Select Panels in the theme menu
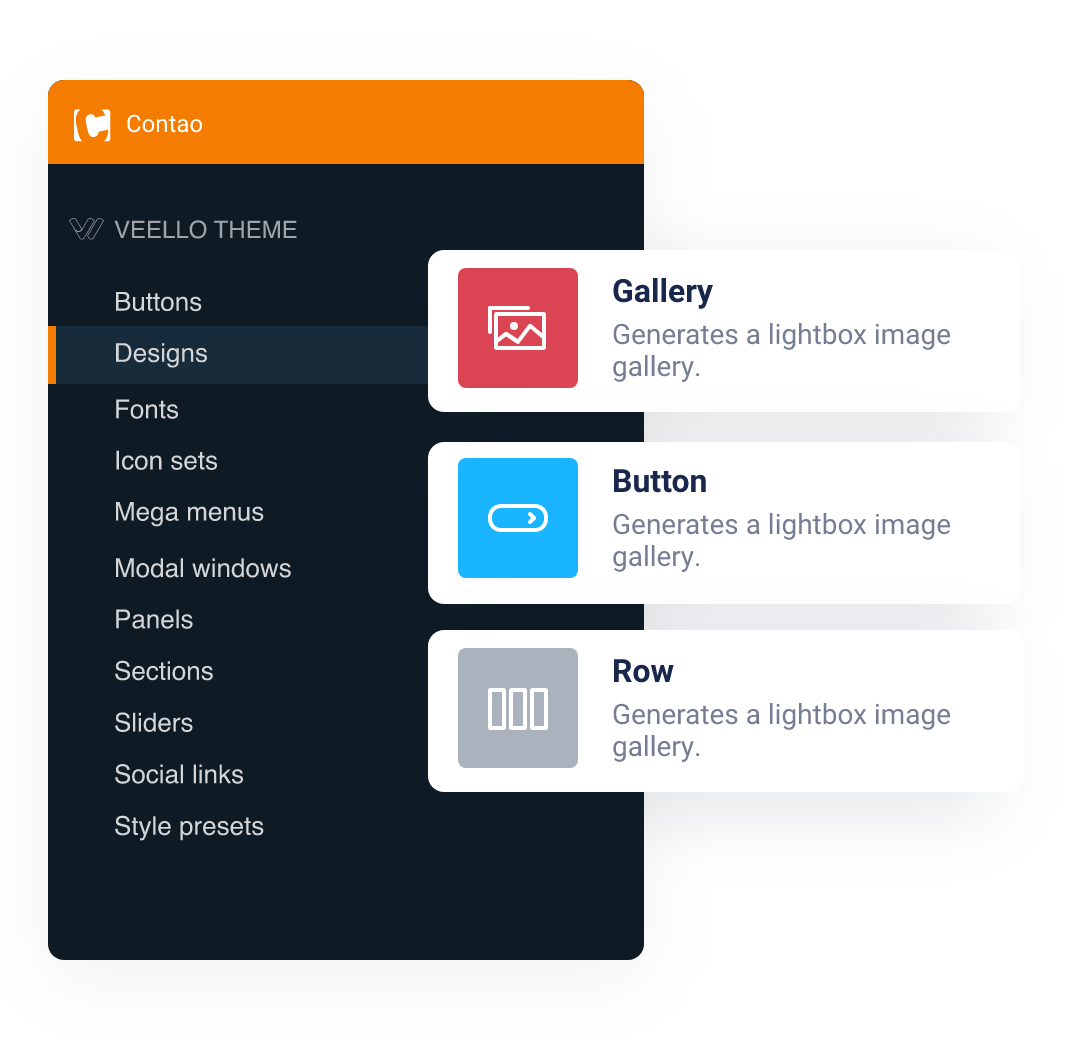The image size is (1072, 1040). click(154, 619)
